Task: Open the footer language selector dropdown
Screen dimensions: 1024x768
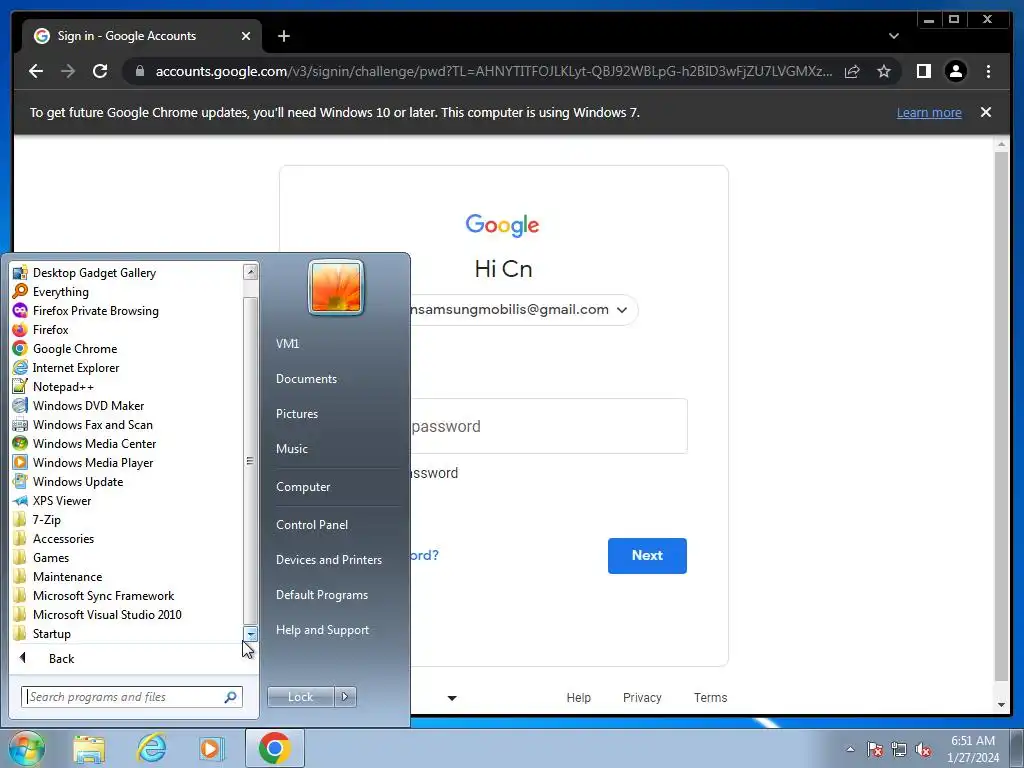Action: click(452, 697)
